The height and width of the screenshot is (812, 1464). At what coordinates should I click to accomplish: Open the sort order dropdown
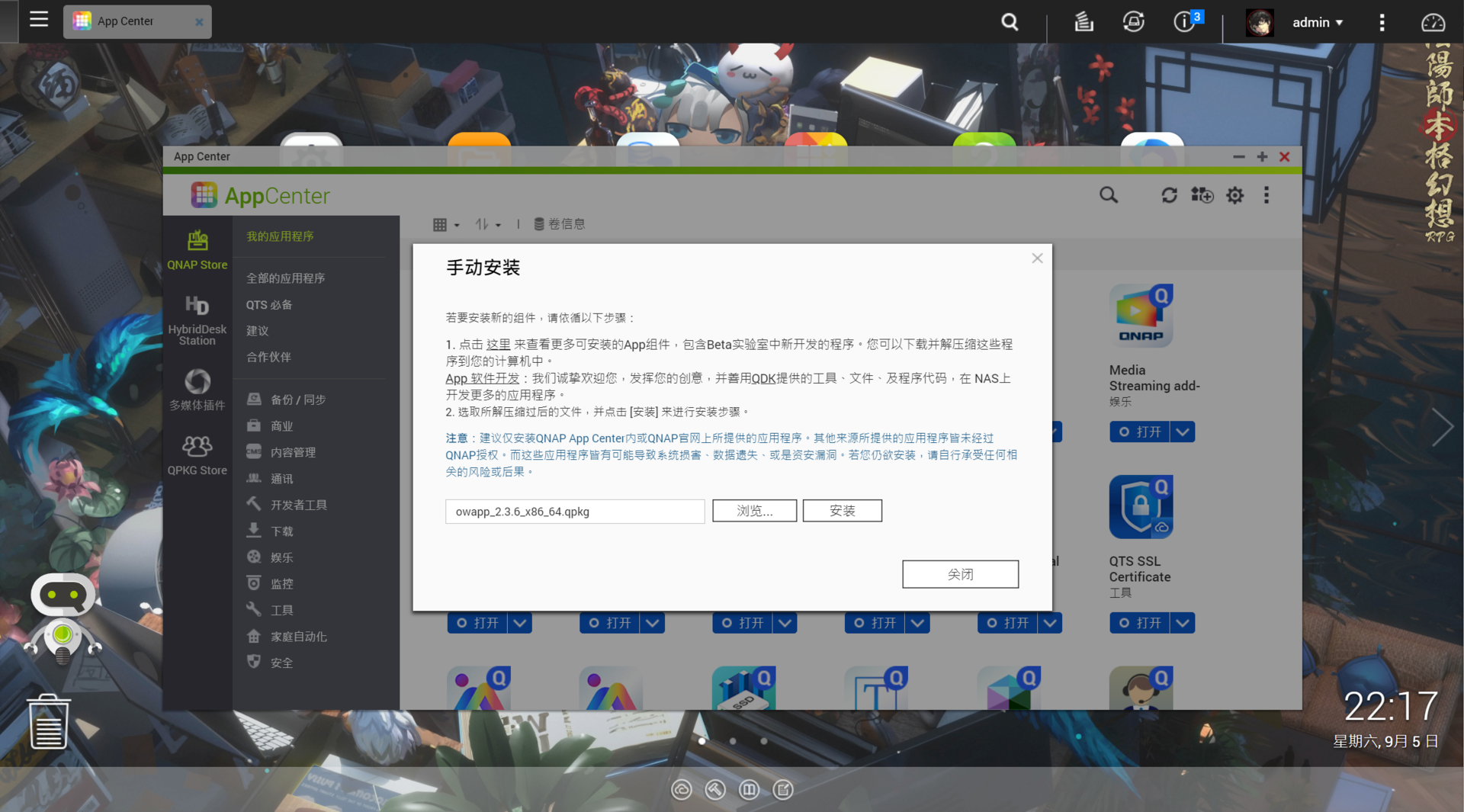coord(488,224)
